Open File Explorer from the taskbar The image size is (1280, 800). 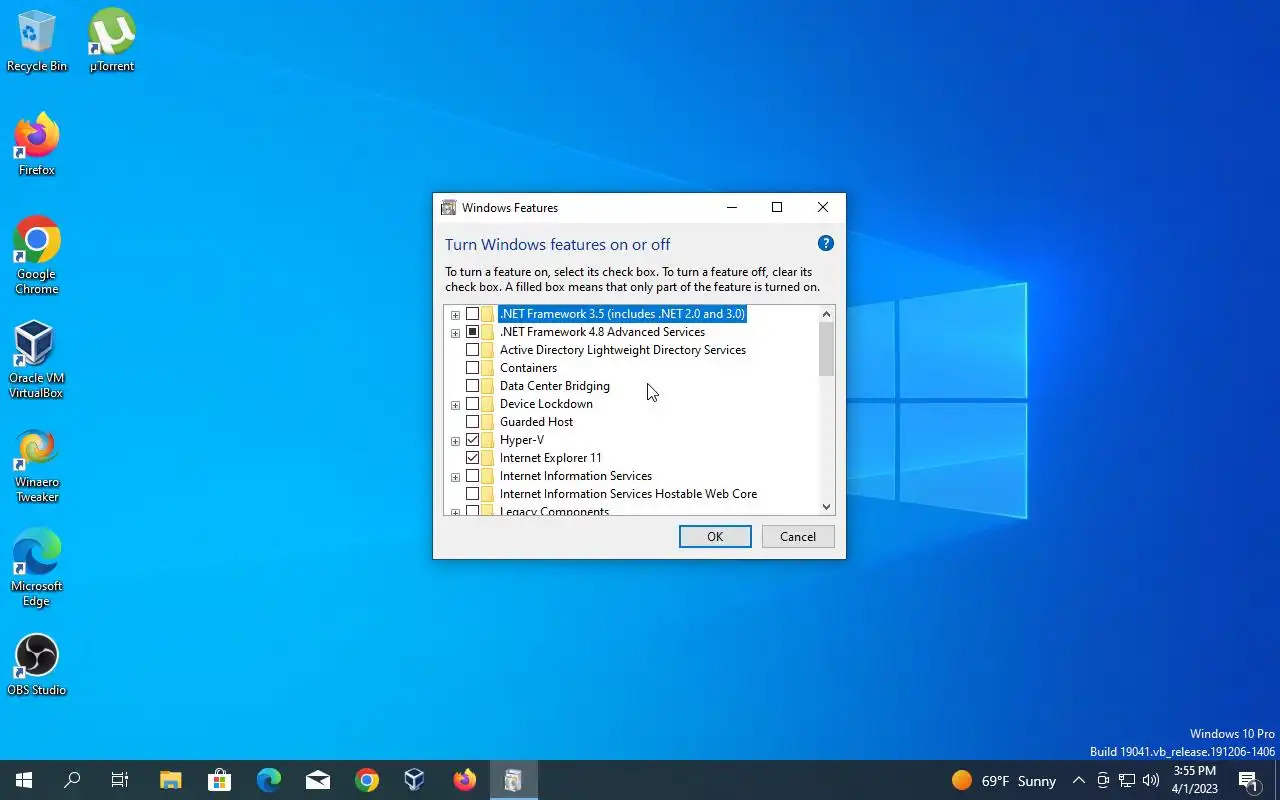(171, 780)
